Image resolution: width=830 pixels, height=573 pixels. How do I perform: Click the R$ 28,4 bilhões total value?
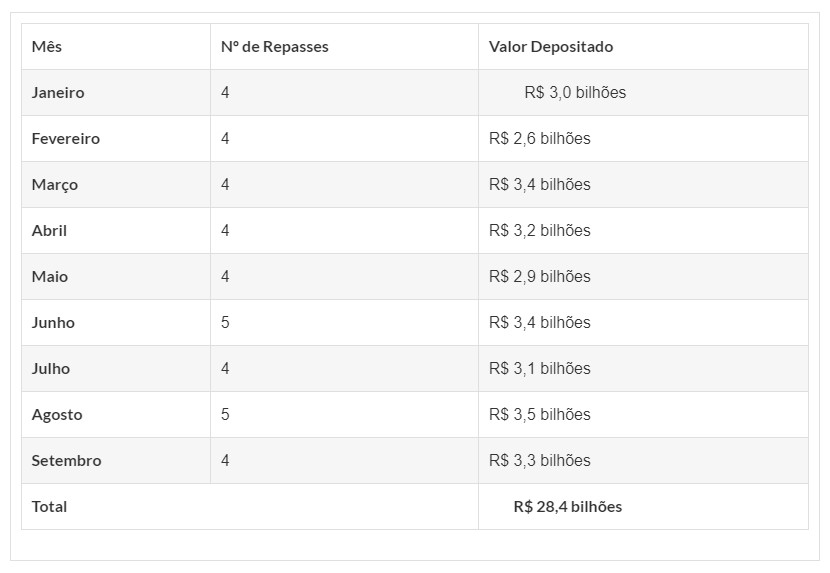coord(567,507)
